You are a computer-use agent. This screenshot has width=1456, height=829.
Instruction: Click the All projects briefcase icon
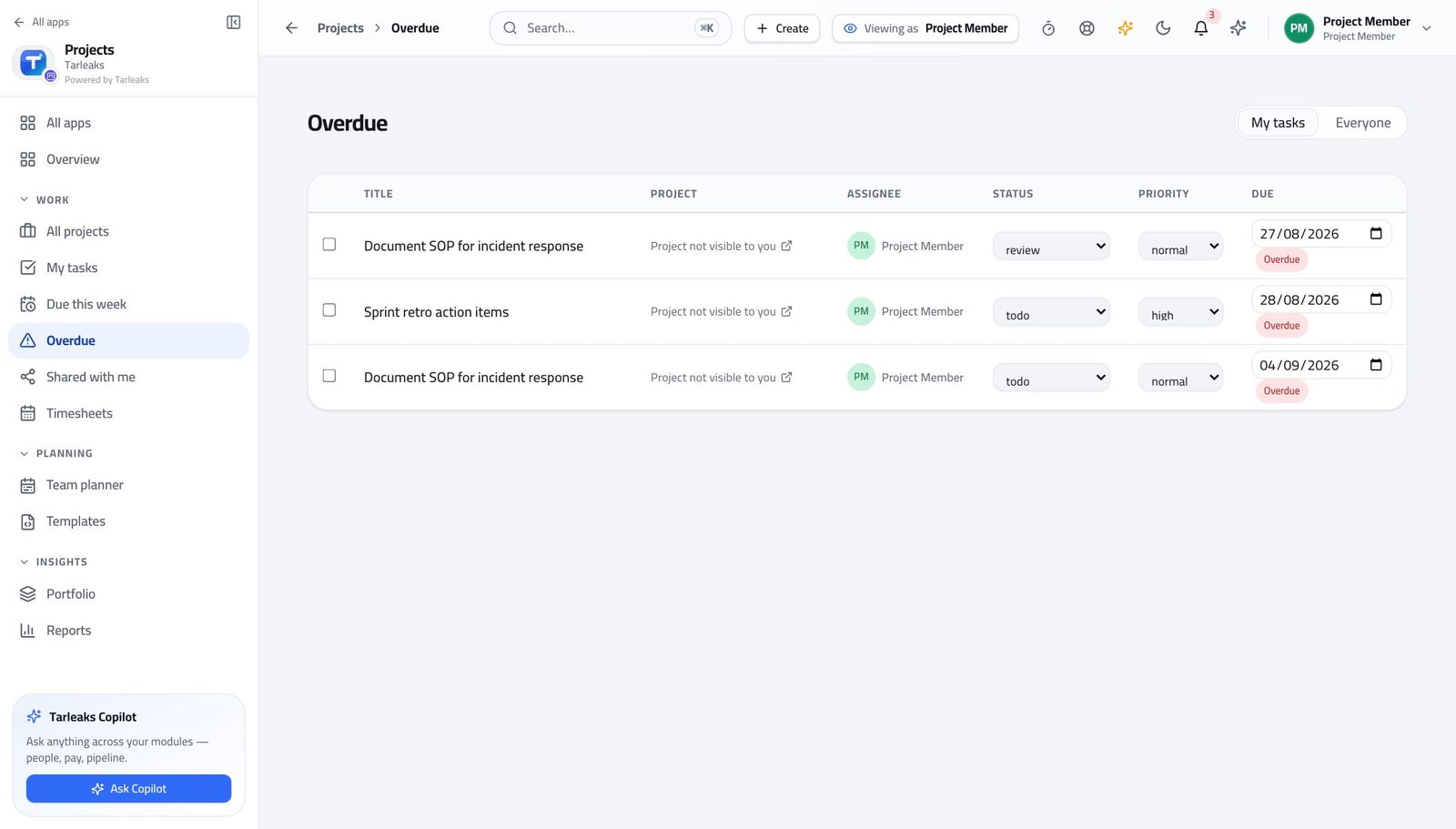28,231
